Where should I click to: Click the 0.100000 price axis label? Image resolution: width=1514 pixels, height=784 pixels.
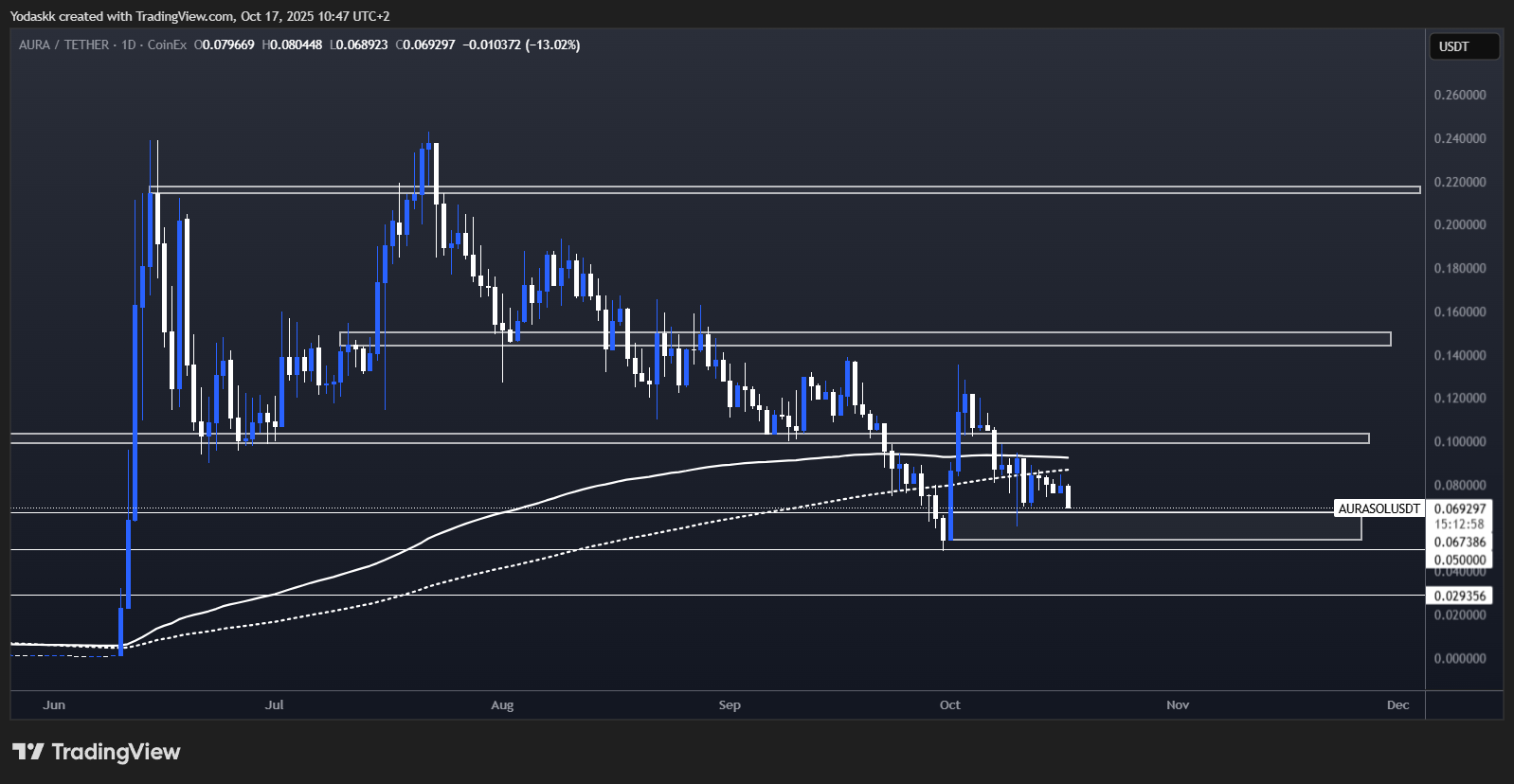tap(1460, 441)
